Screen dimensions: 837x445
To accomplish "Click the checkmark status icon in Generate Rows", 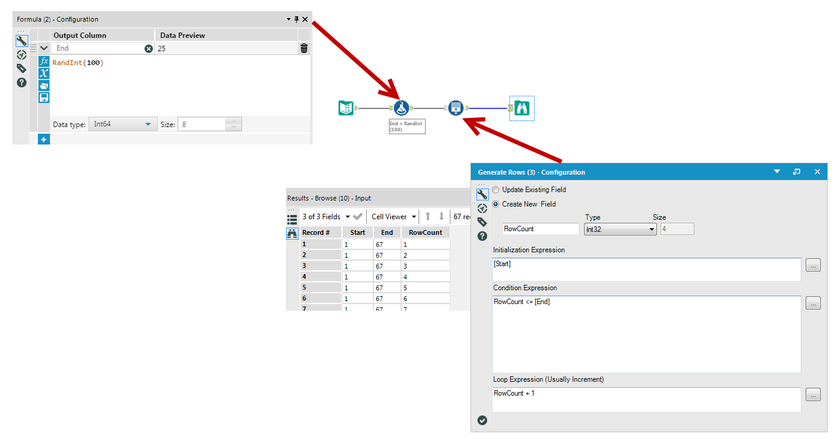I will click(482, 420).
